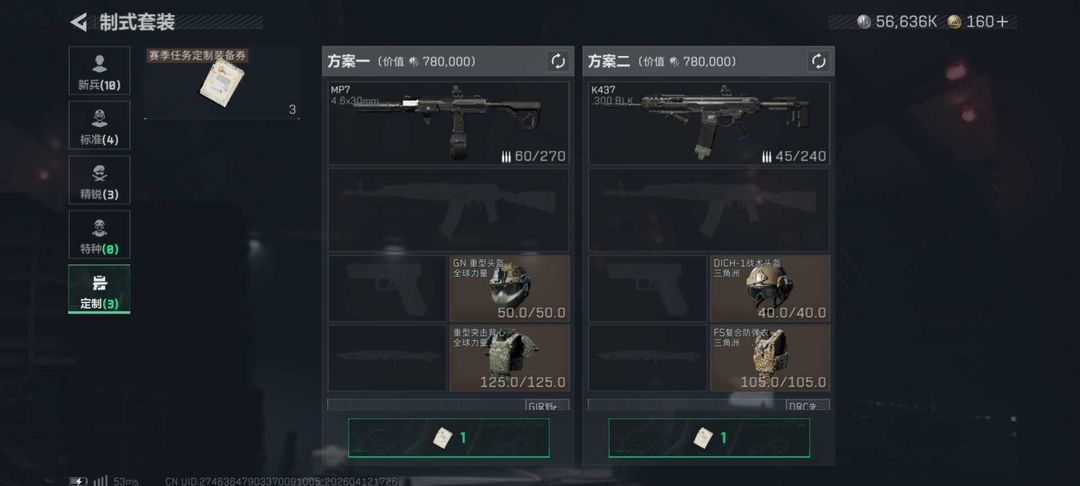The image size is (1080, 486).
Task: Inspect the MP7 weapon slot
Action: 448,123
